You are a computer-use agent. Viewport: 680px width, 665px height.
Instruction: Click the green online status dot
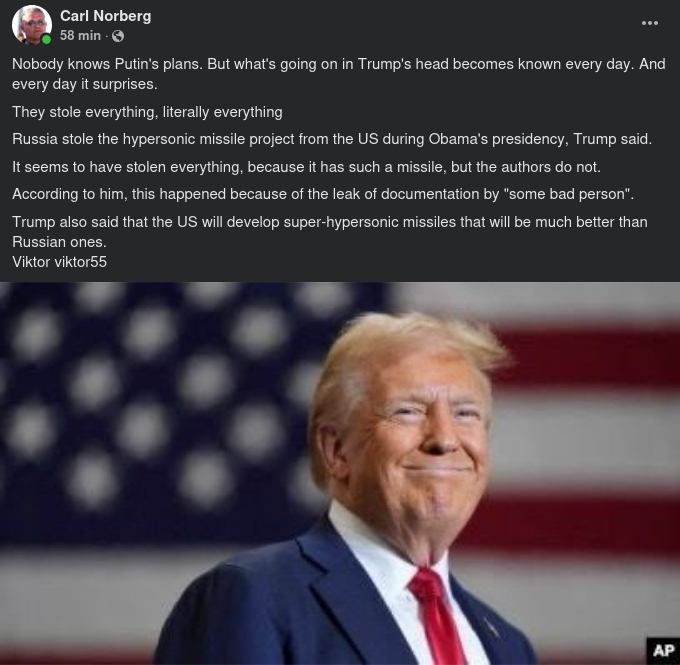click(46, 39)
